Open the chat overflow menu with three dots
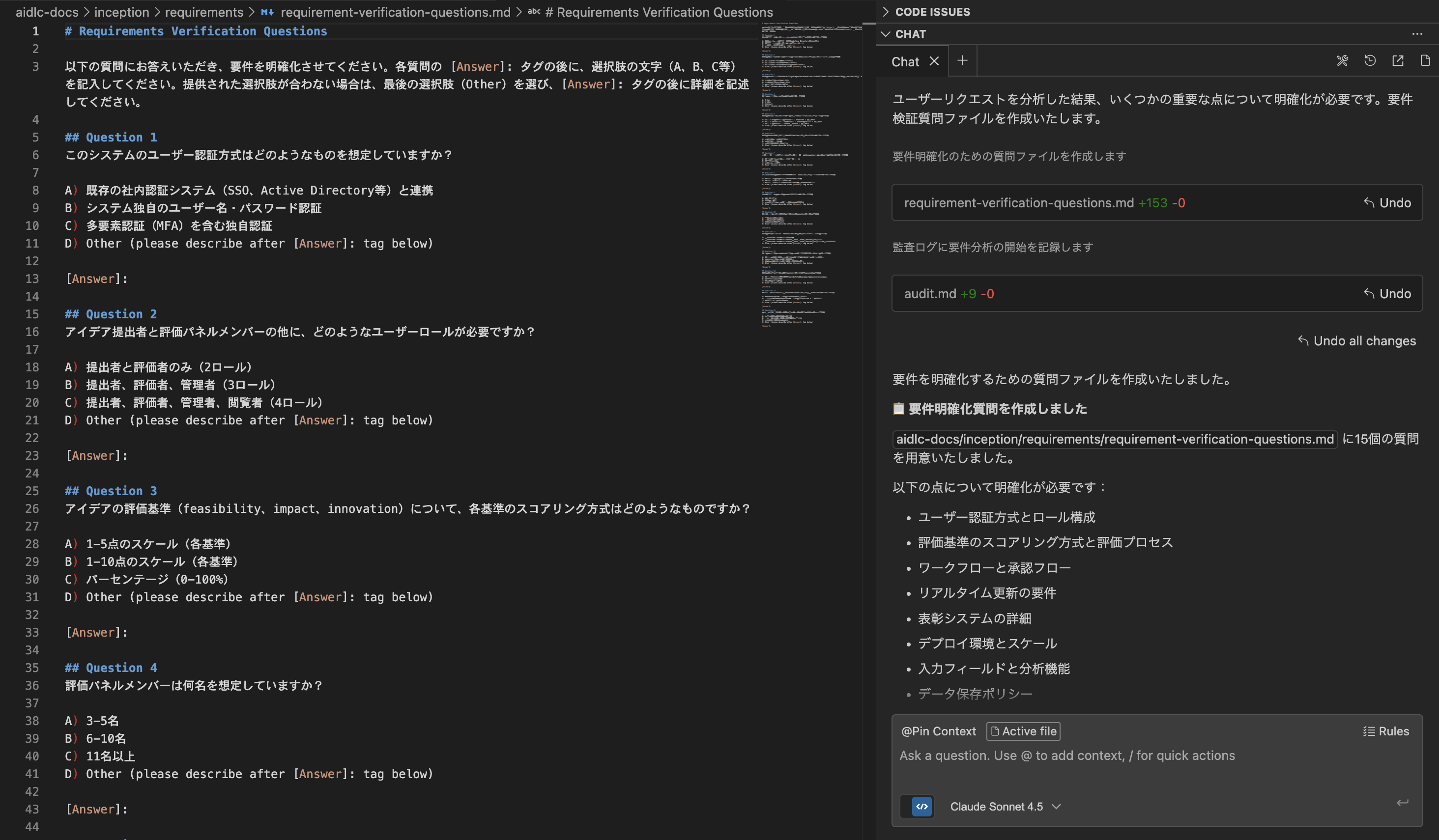Image resolution: width=1439 pixels, height=840 pixels. point(1417,34)
